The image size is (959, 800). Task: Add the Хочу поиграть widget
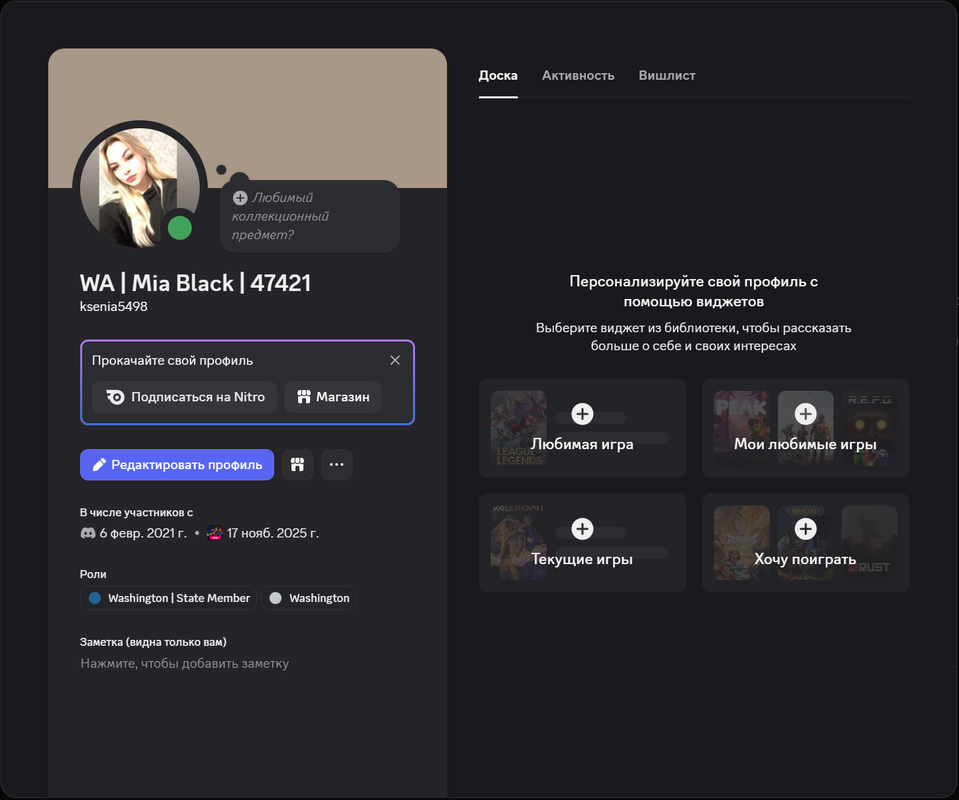click(x=805, y=543)
